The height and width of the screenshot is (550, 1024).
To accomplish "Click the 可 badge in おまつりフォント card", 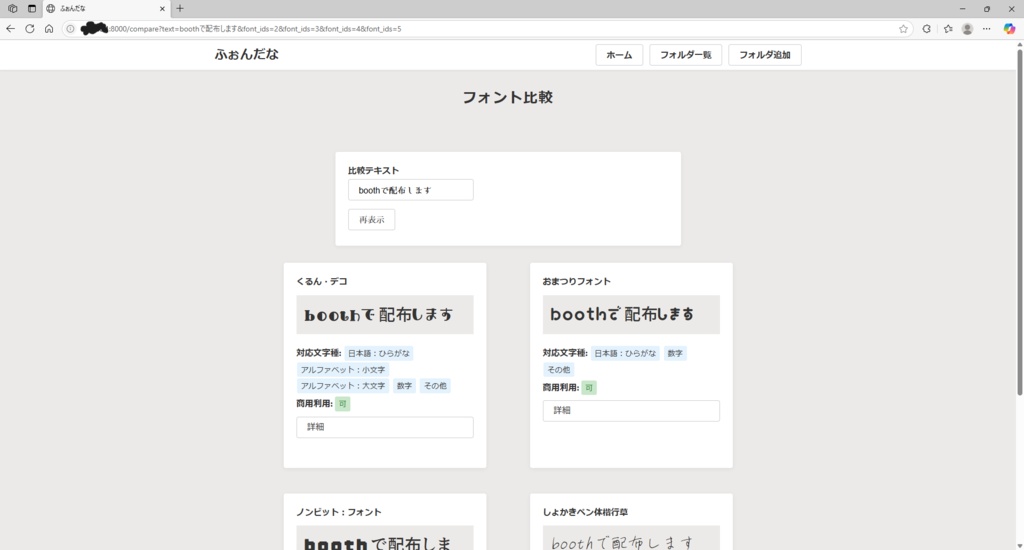I will pyautogui.click(x=588, y=388).
